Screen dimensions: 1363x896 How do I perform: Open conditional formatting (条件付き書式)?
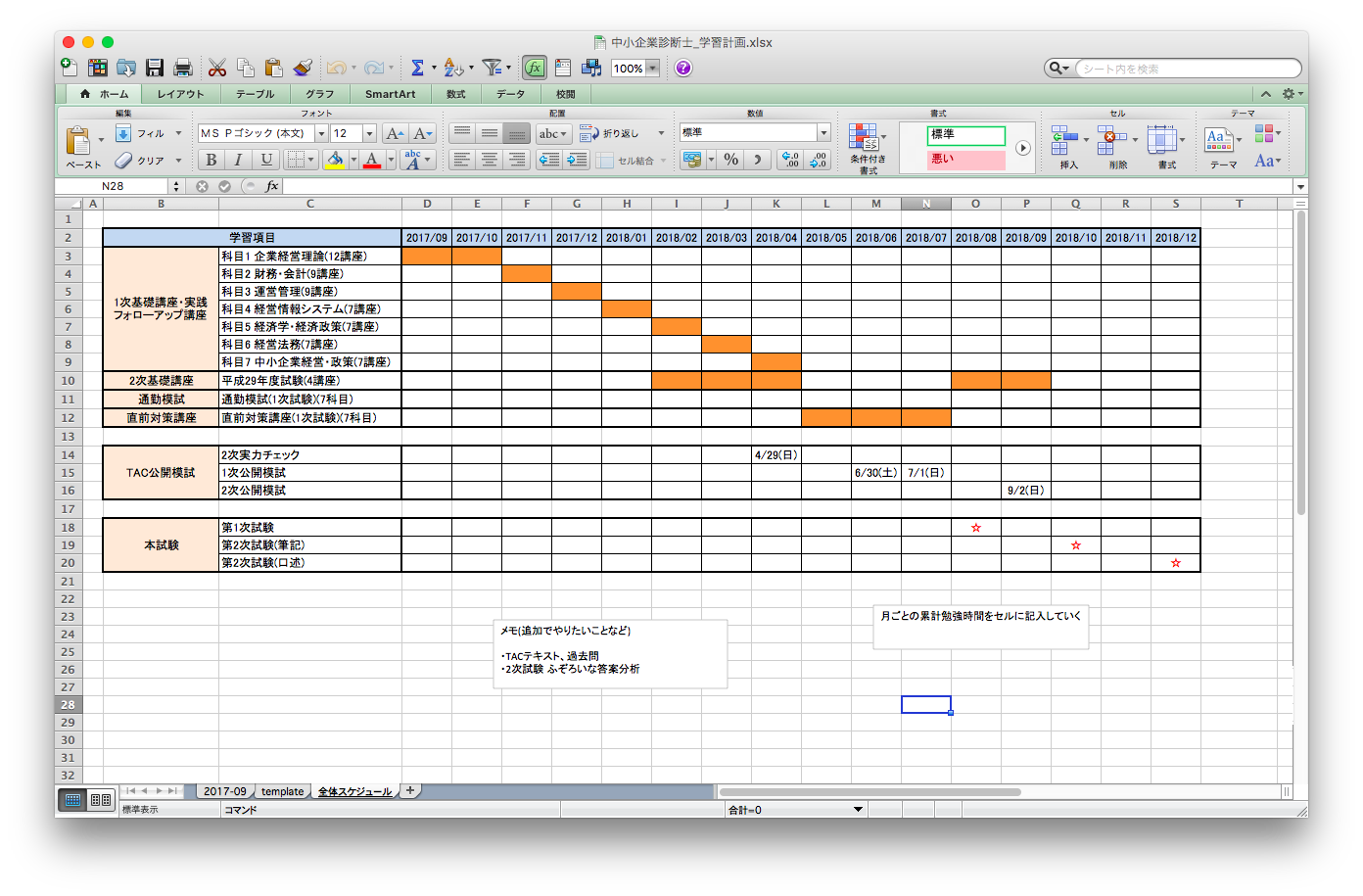pyautogui.click(x=868, y=148)
